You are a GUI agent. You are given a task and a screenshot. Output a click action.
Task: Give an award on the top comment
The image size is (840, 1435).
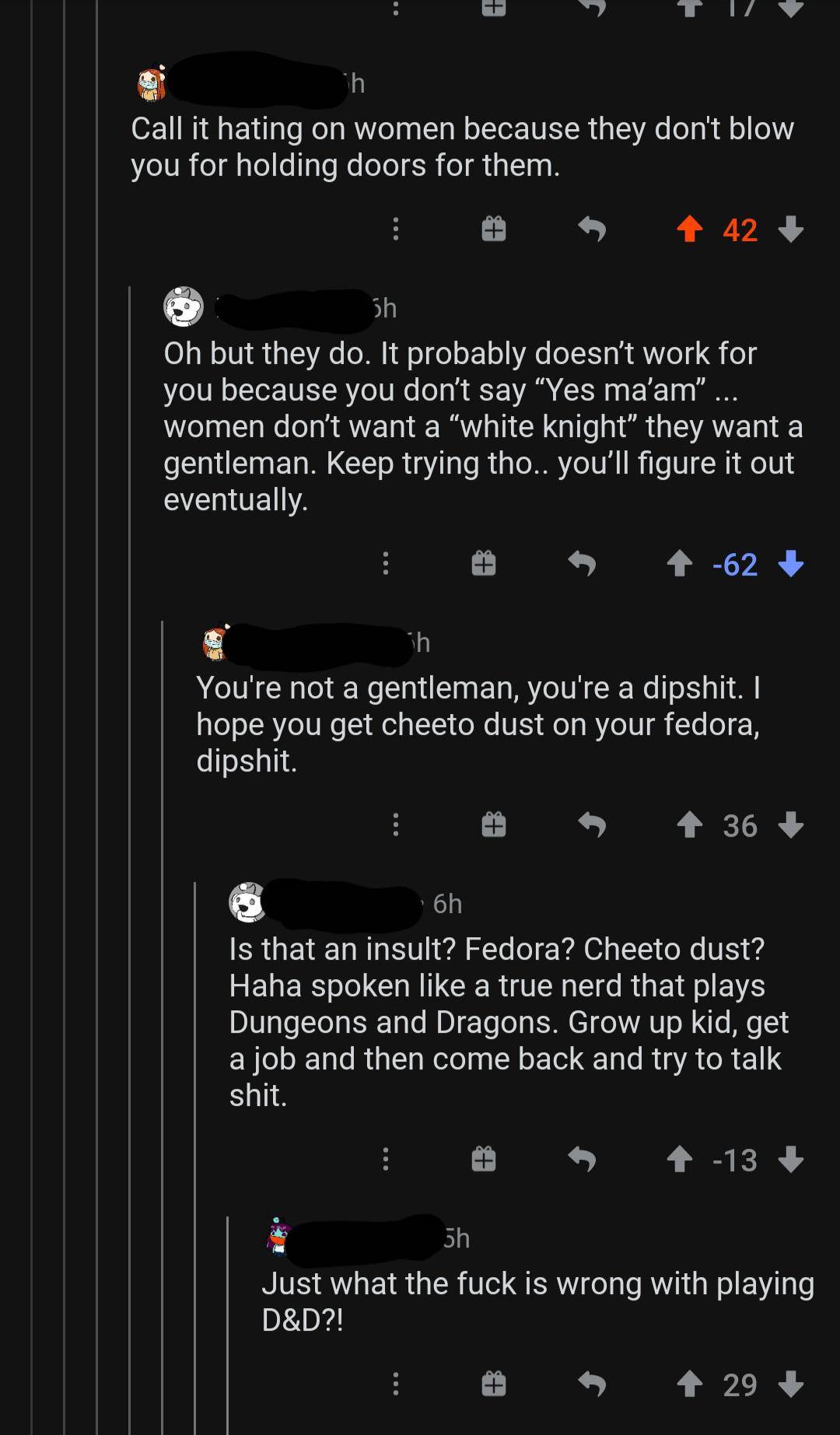pos(494,229)
